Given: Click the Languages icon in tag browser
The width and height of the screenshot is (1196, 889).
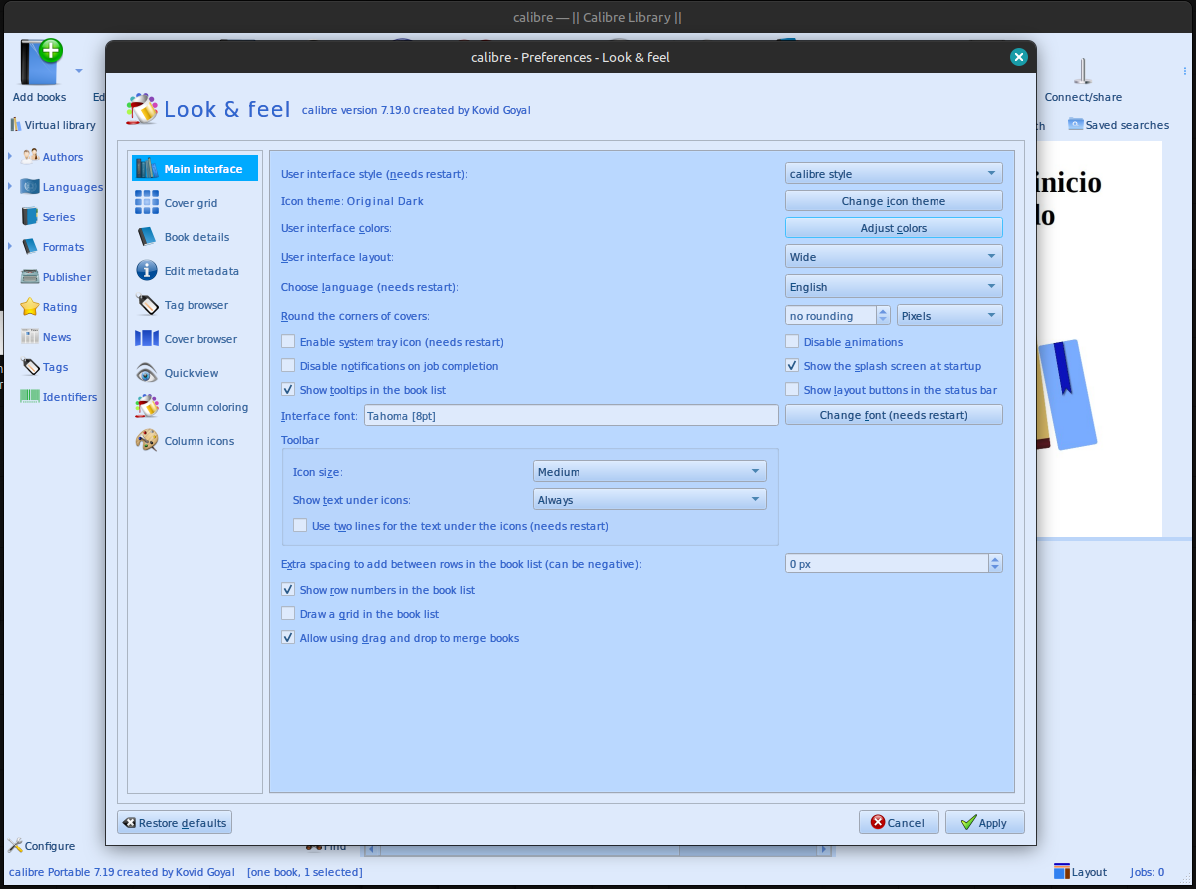Looking at the screenshot, I should pyautogui.click(x=31, y=186).
